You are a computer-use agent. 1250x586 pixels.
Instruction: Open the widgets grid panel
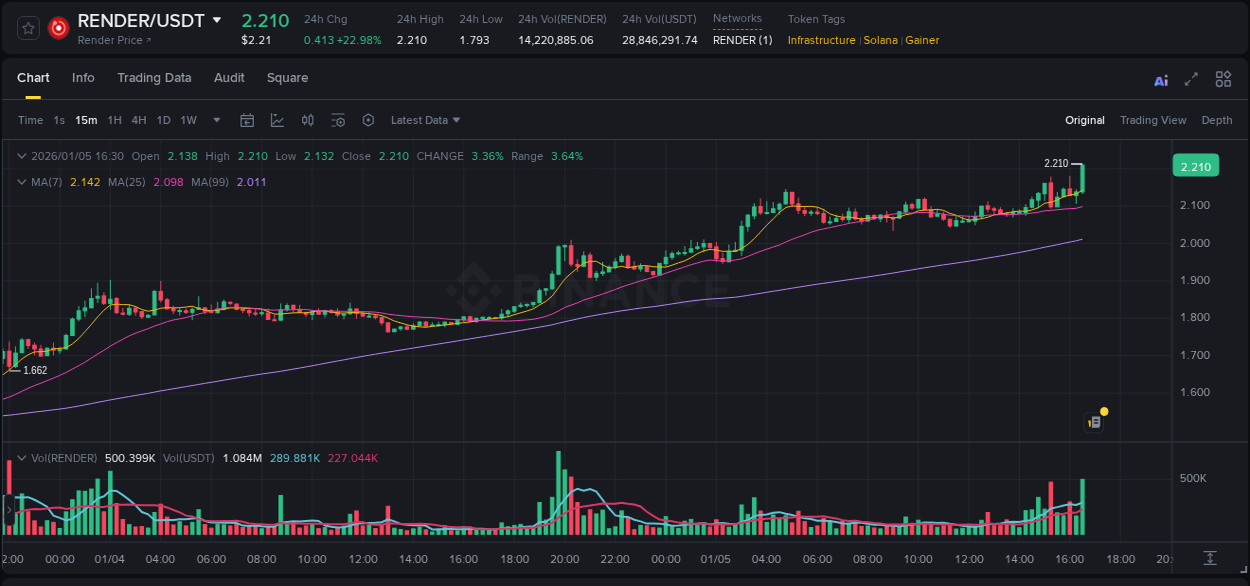1223,78
